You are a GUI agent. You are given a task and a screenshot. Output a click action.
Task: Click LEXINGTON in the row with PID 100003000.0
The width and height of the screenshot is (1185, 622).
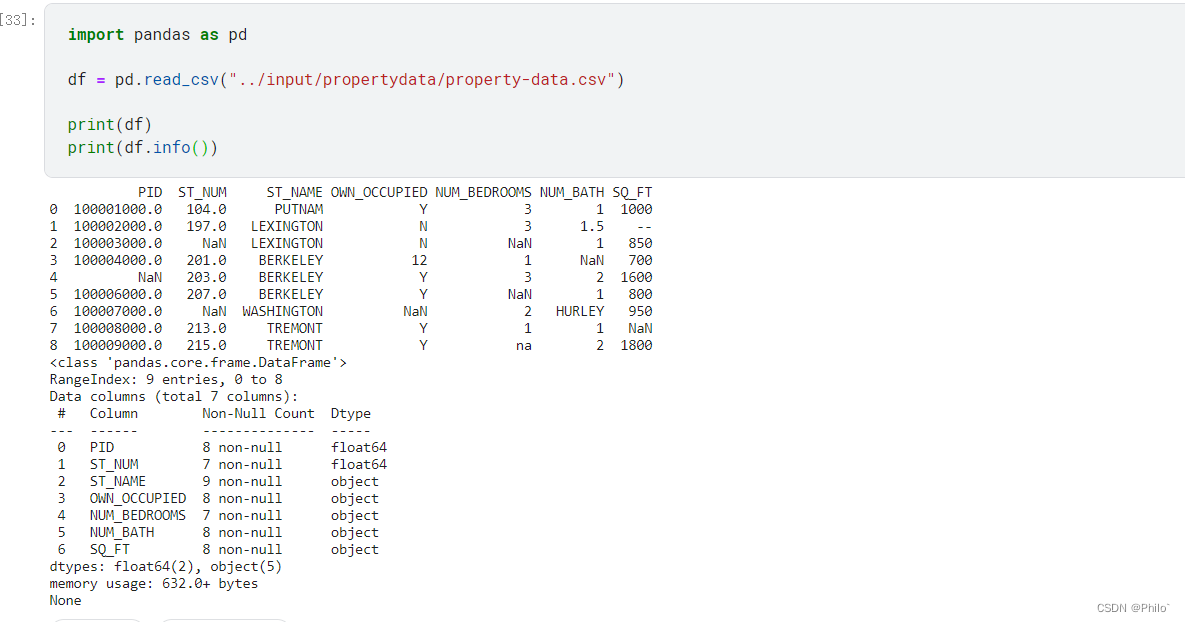(286, 243)
